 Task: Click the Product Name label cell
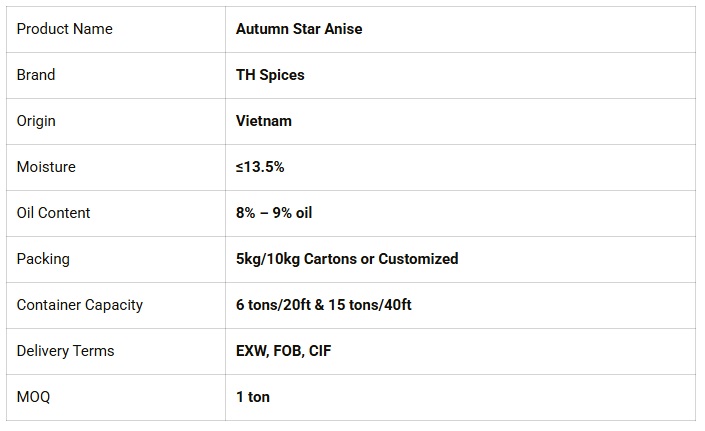coord(64,29)
